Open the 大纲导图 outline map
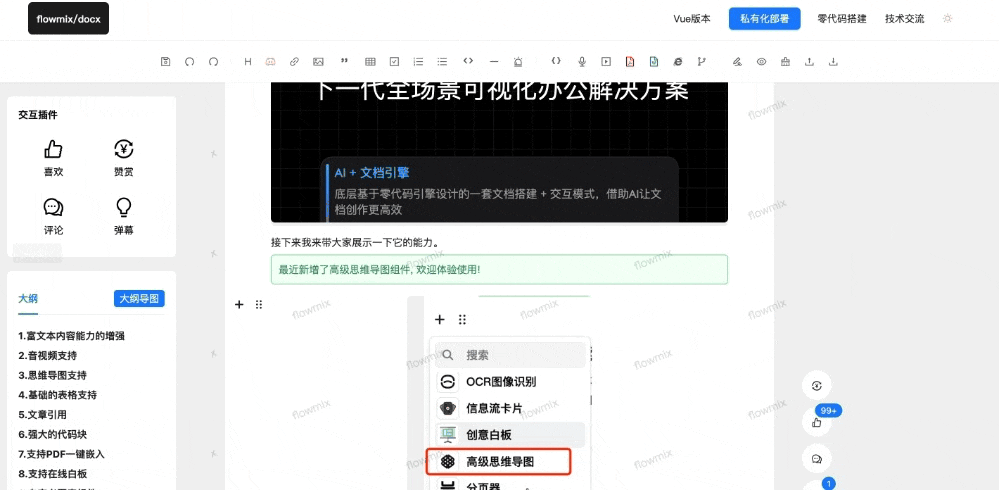The height and width of the screenshot is (490, 999). 140,298
